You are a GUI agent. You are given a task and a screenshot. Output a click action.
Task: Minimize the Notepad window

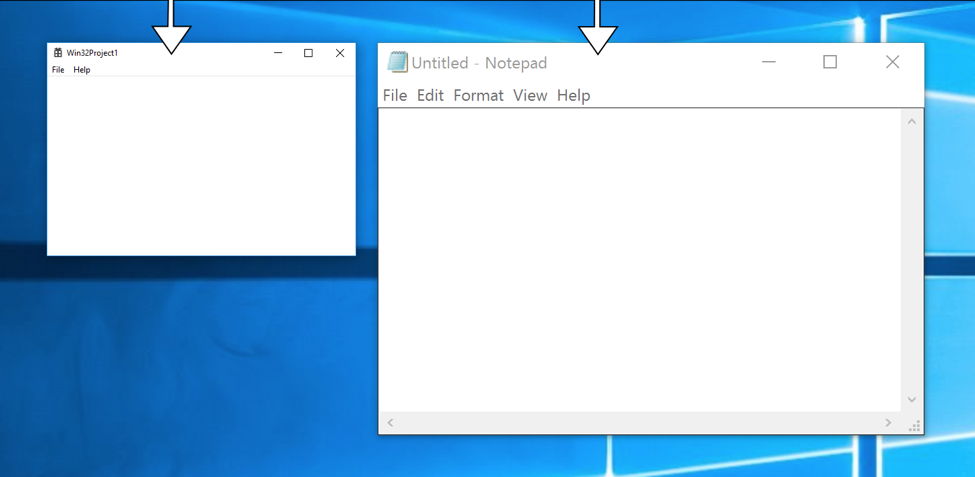coord(769,62)
